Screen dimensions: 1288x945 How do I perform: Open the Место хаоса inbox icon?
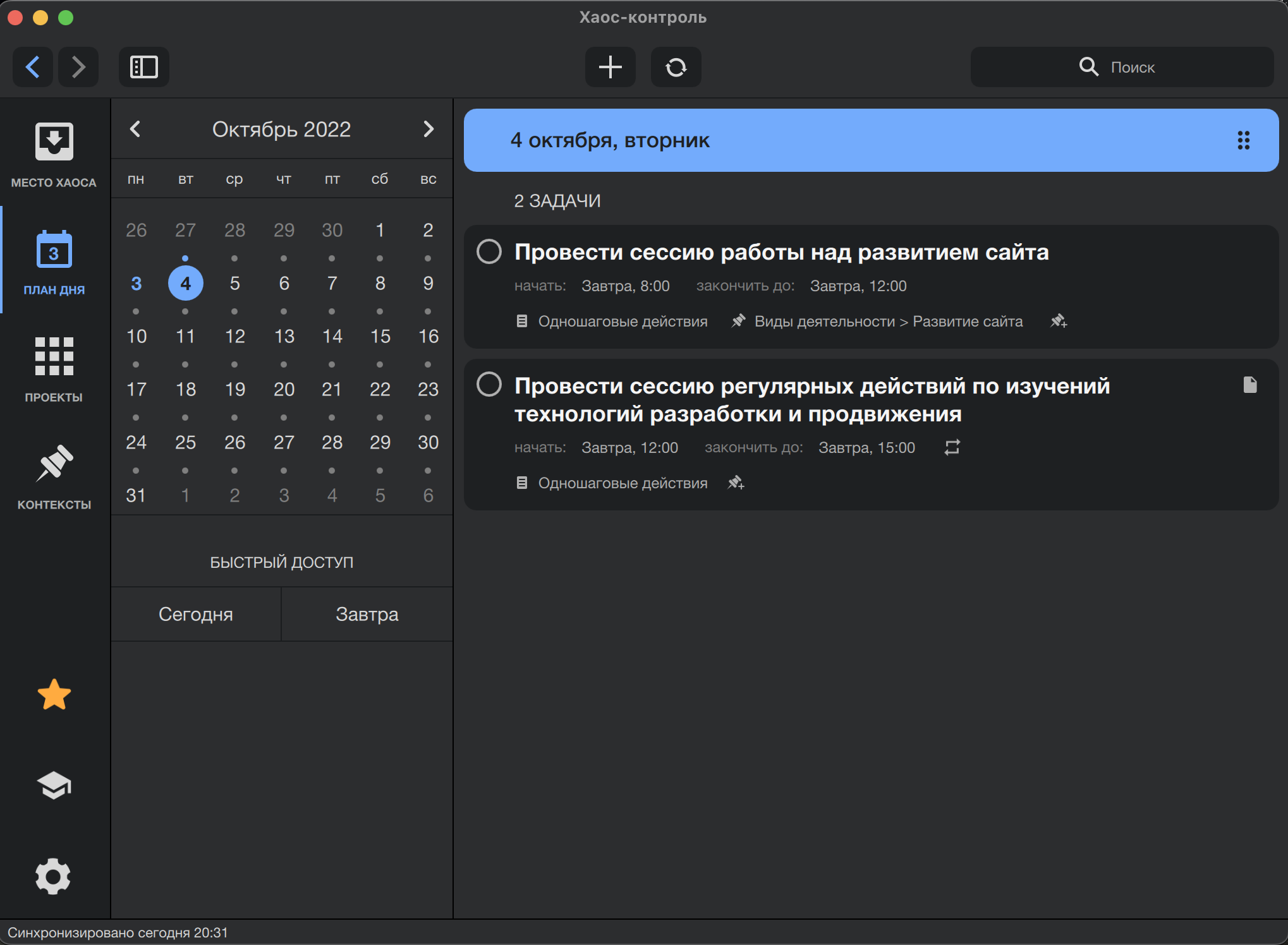click(54, 142)
